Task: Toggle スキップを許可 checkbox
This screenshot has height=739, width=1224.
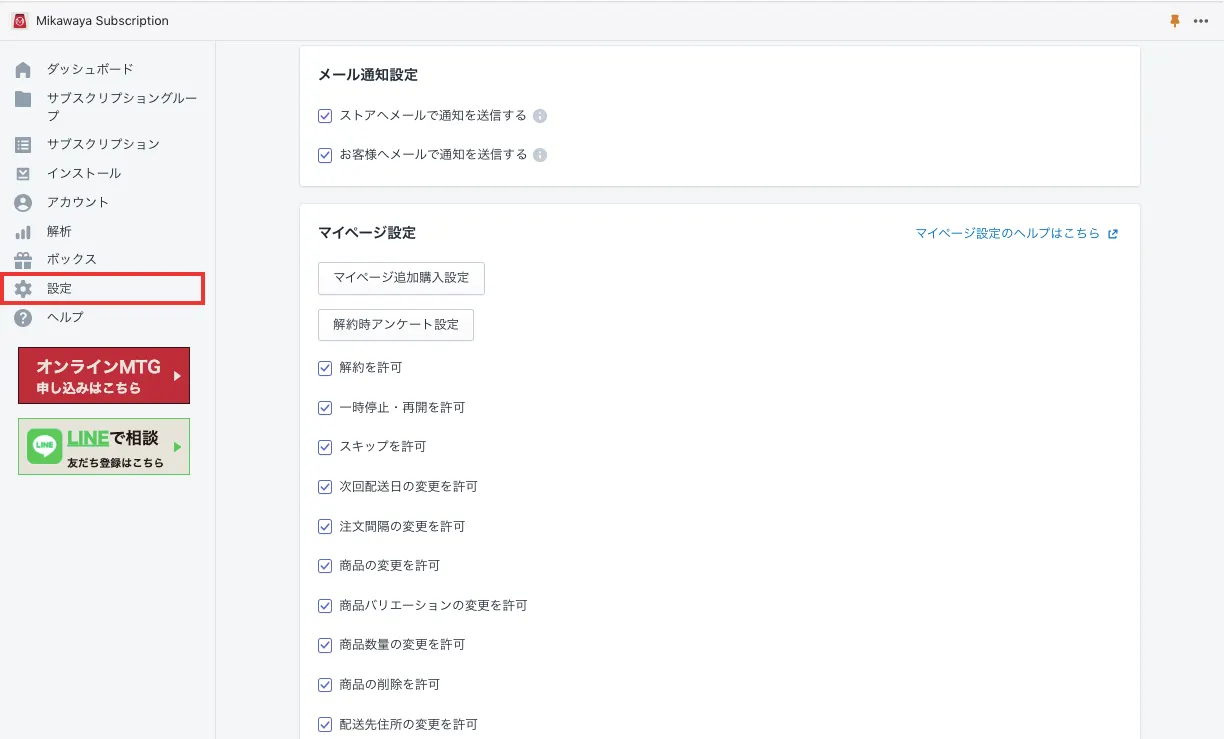Action: pyautogui.click(x=325, y=447)
